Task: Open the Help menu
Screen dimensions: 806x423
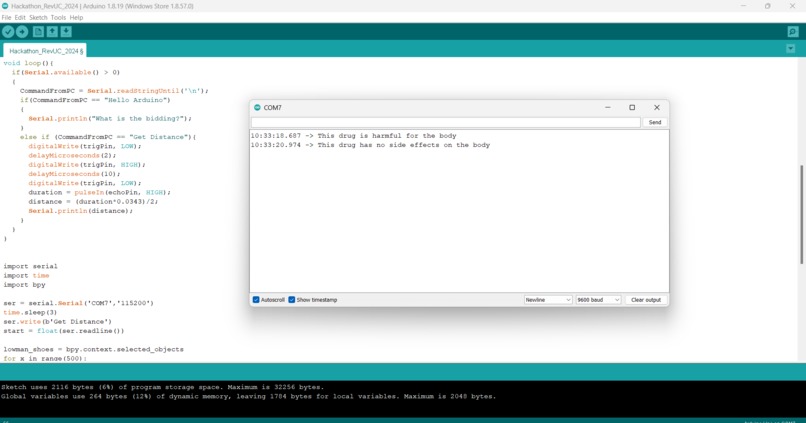Action: [76, 17]
